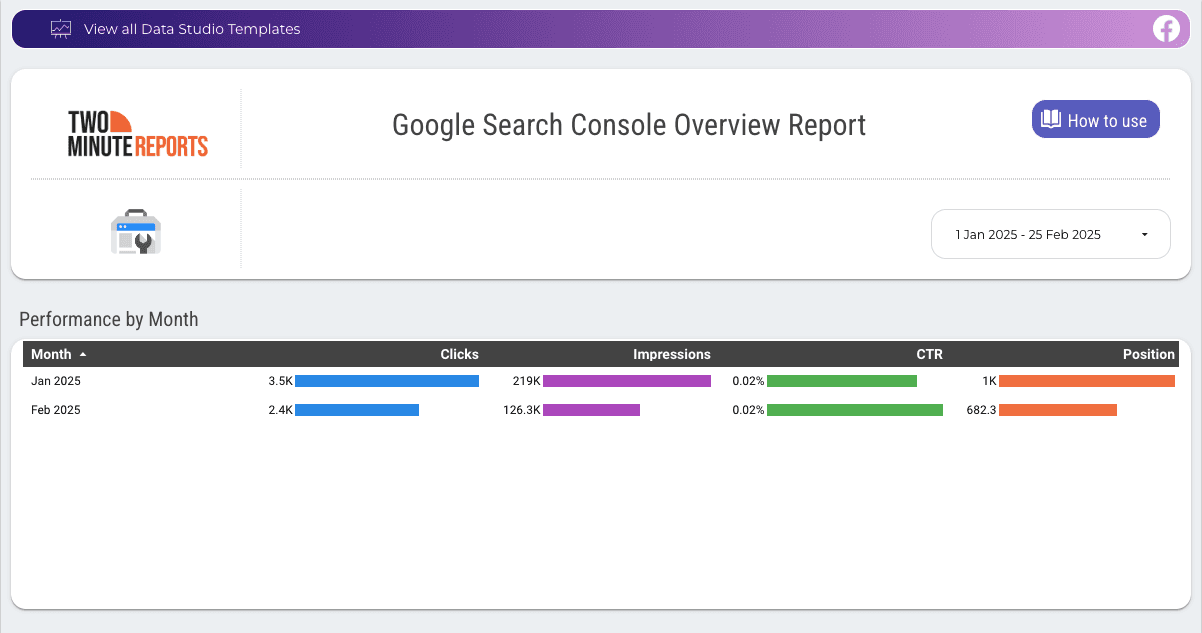Click the 1K position value
1202x633 pixels.
pyautogui.click(x=989, y=381)
